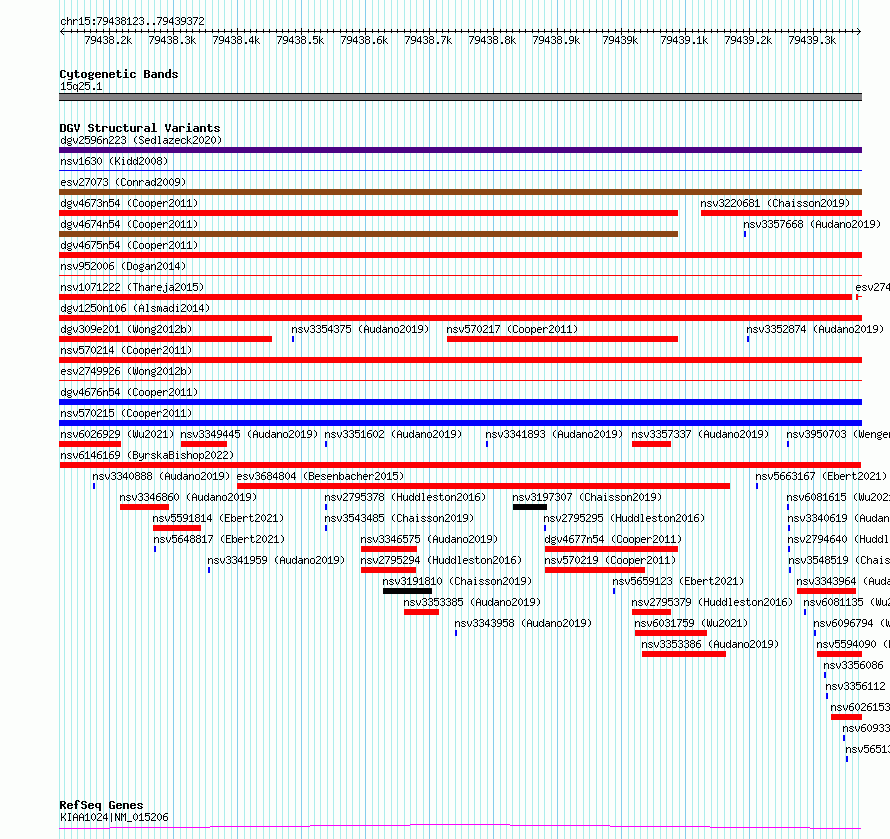The image size is (890, 839).
Task: Click nsv6031759 (Wu2021) label
Action: pyautogui.click(x=691, y=623)
